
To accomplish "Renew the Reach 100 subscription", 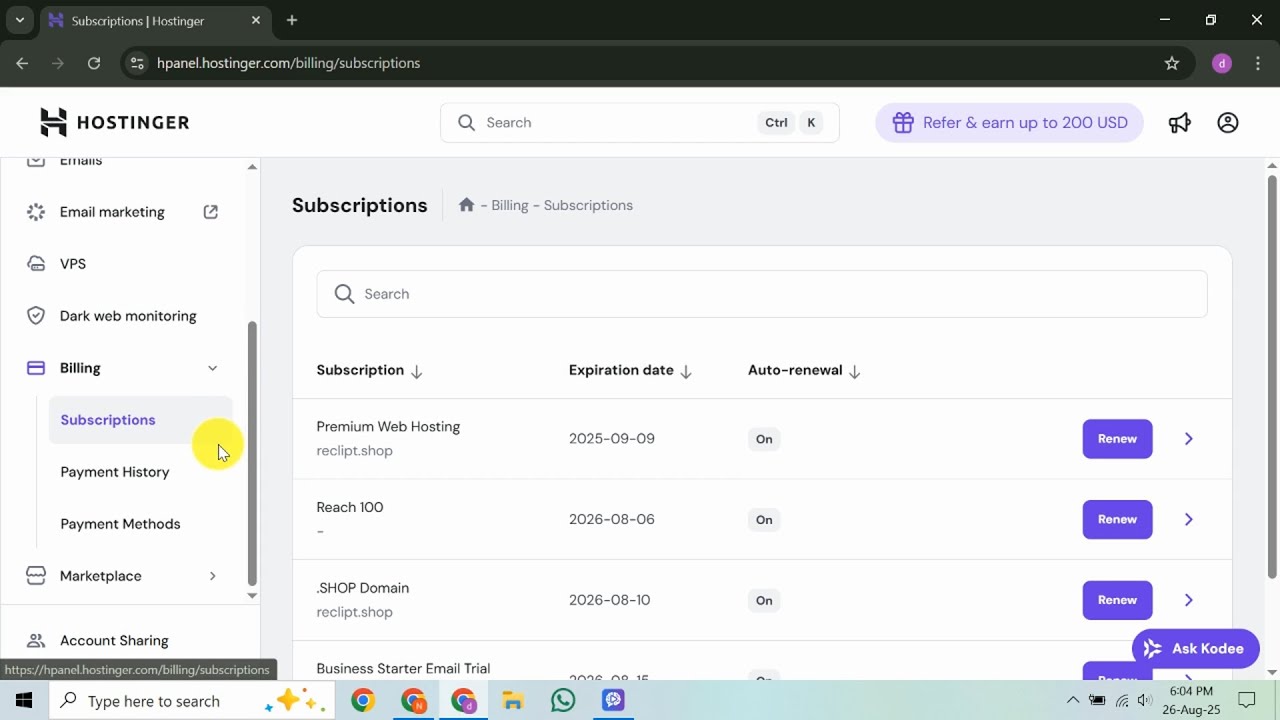I will [1117, 519].
